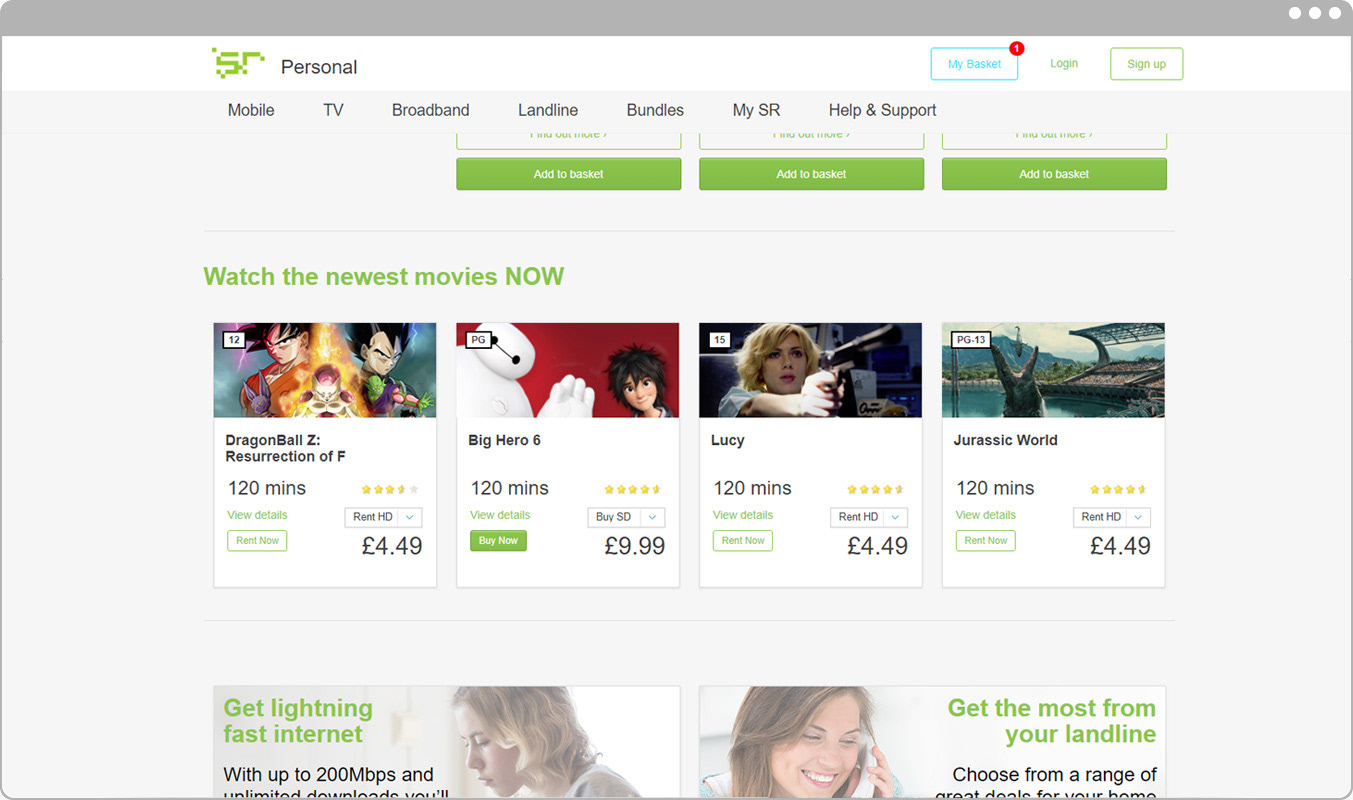The width and height of the screenshot is (1353, 800).
Task: Open the Landline menu
Action: (548, 110)
